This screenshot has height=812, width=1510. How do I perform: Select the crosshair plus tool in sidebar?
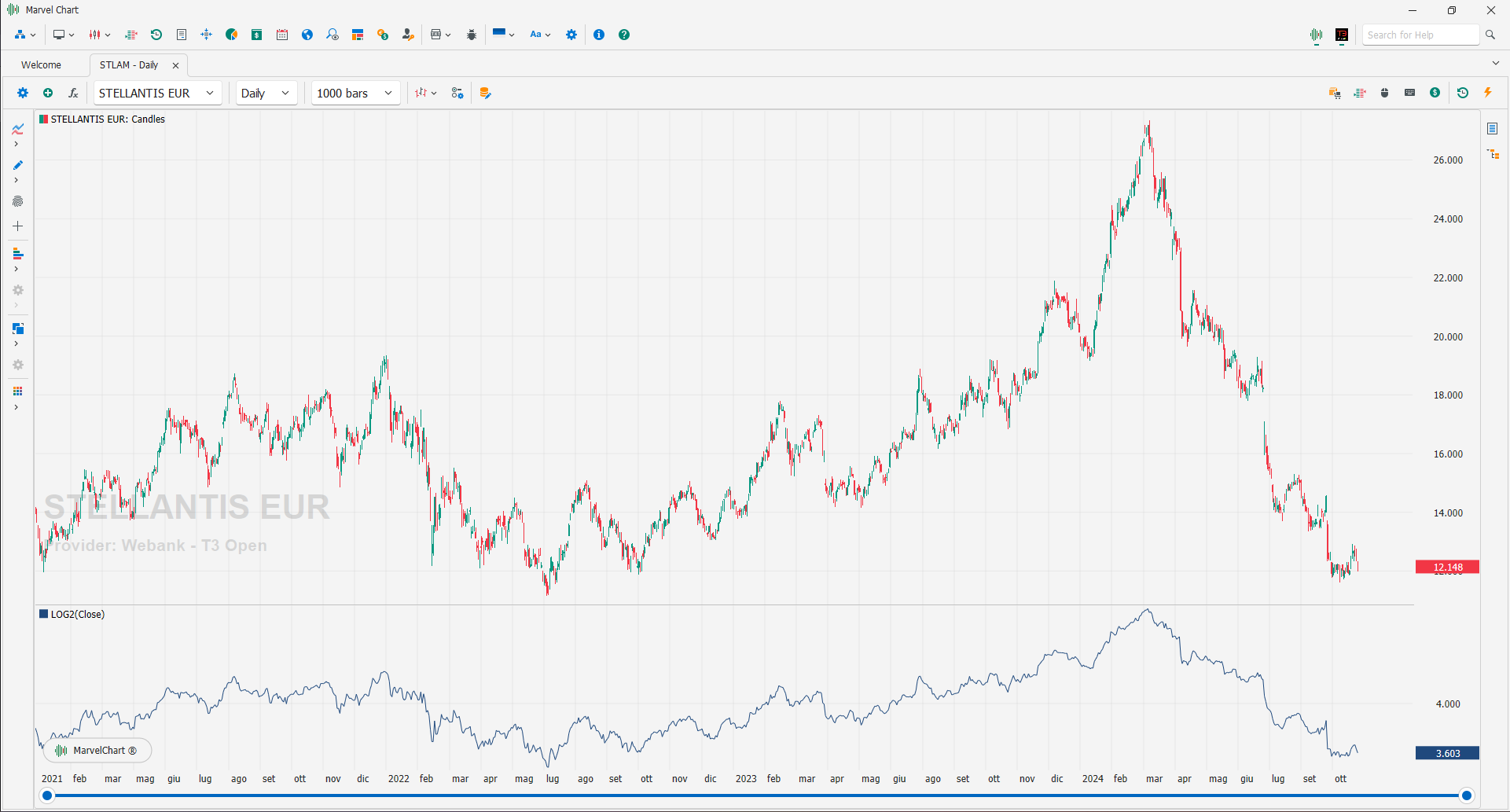[17, 226]
